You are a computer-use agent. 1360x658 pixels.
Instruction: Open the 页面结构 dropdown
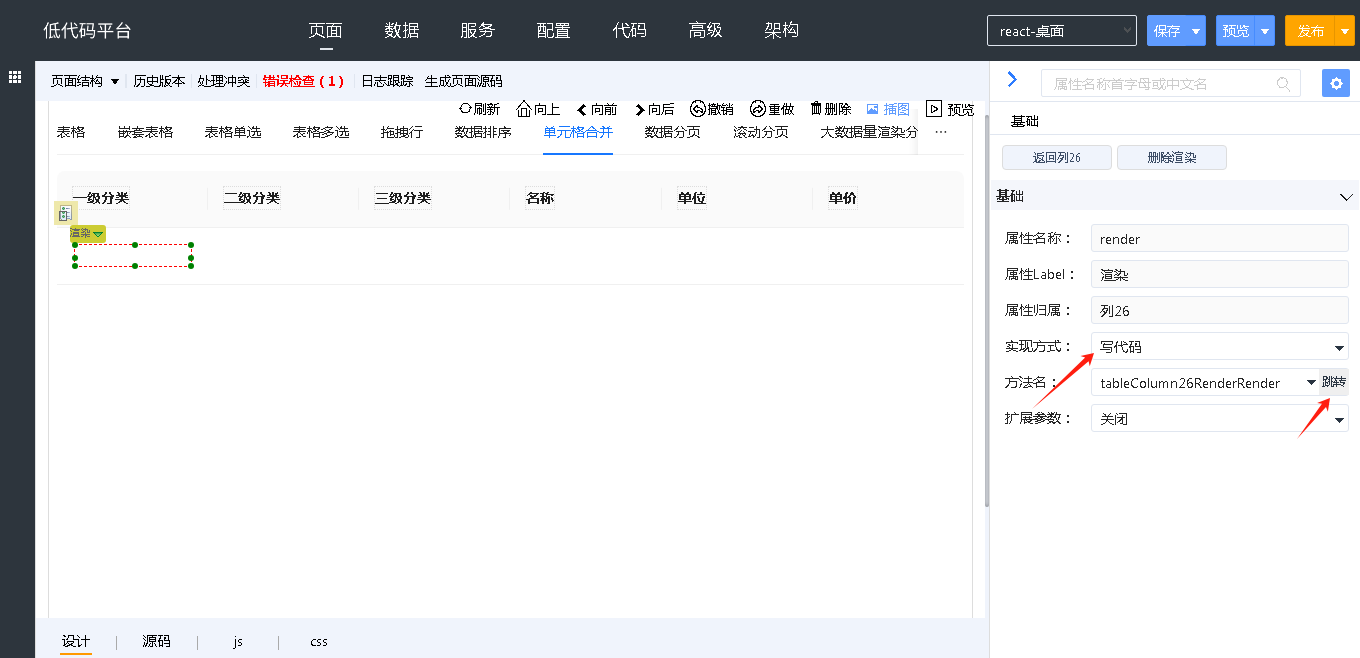click(85, 81)
